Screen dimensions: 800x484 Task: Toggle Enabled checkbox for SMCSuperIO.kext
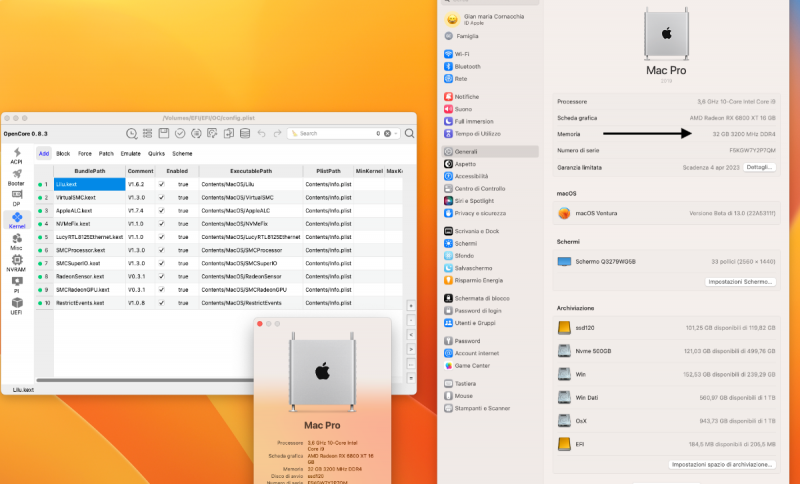(x=161, y=263)
